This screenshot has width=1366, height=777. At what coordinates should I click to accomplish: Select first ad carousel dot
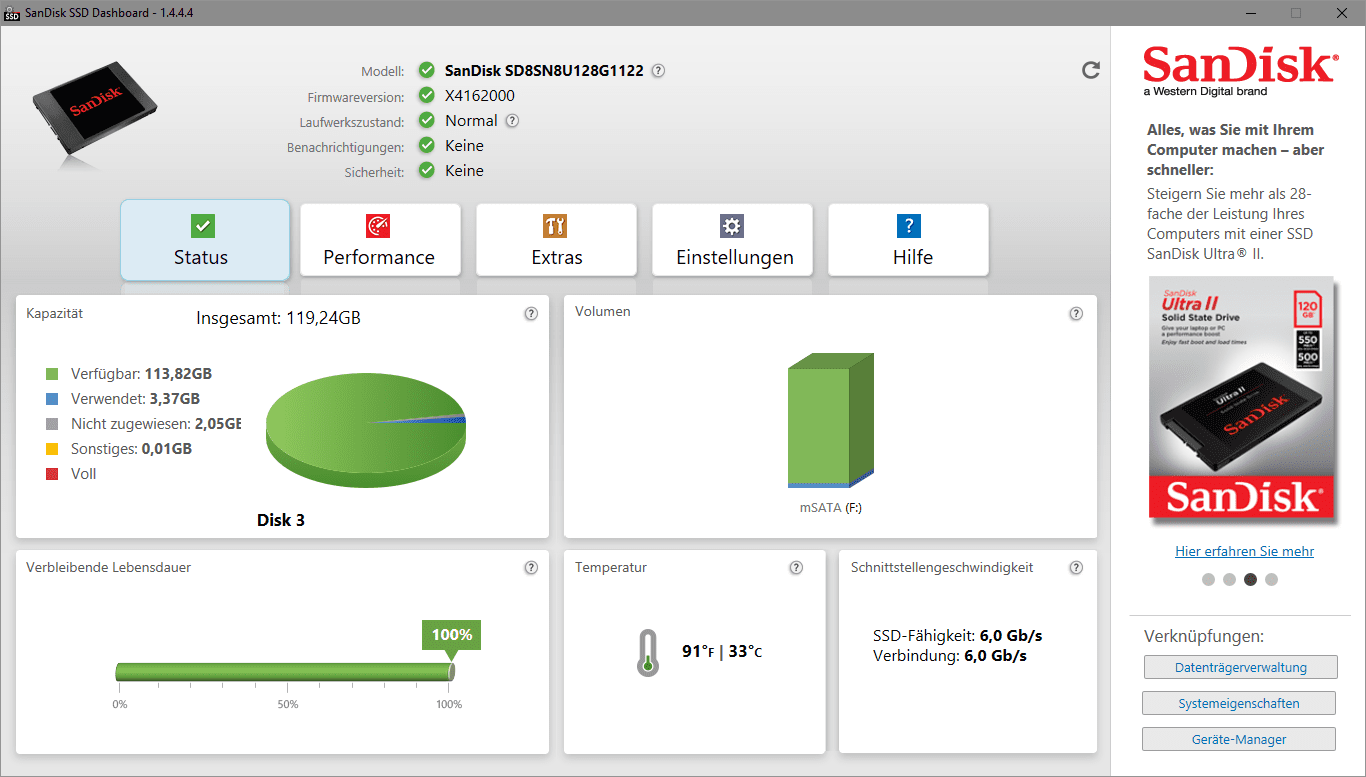click(1208, 579)
